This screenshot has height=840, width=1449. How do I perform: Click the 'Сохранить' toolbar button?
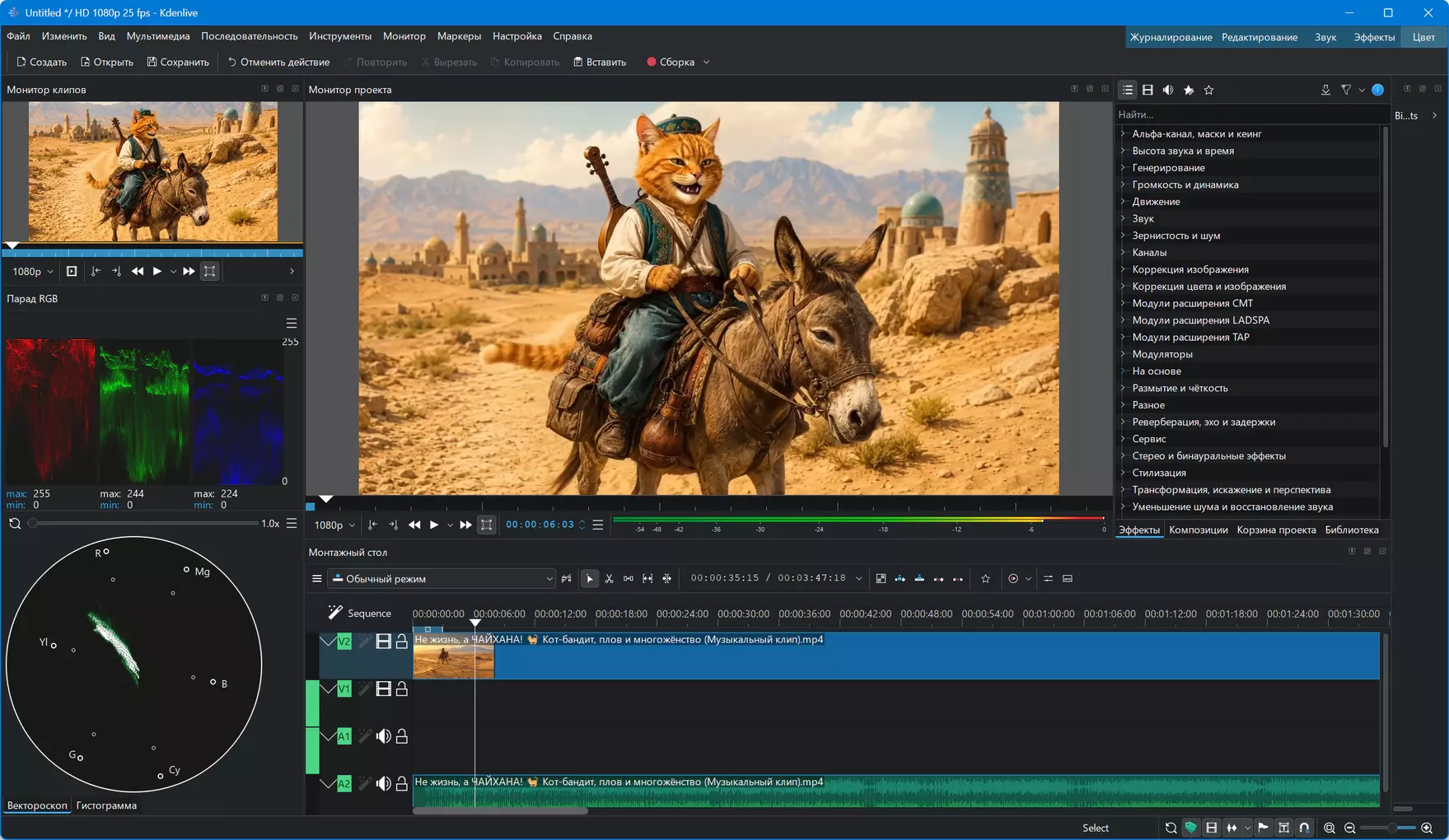[x=178, y=62]
